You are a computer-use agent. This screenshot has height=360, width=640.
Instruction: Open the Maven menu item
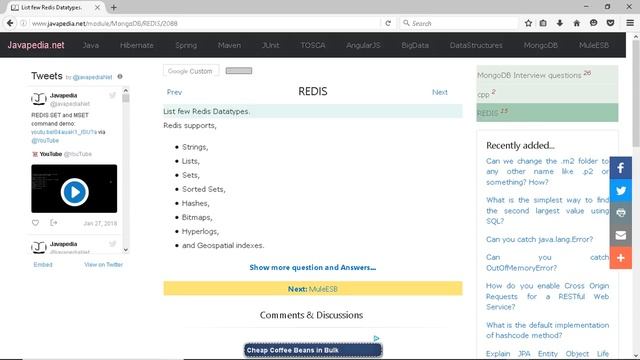coord(229,45)
